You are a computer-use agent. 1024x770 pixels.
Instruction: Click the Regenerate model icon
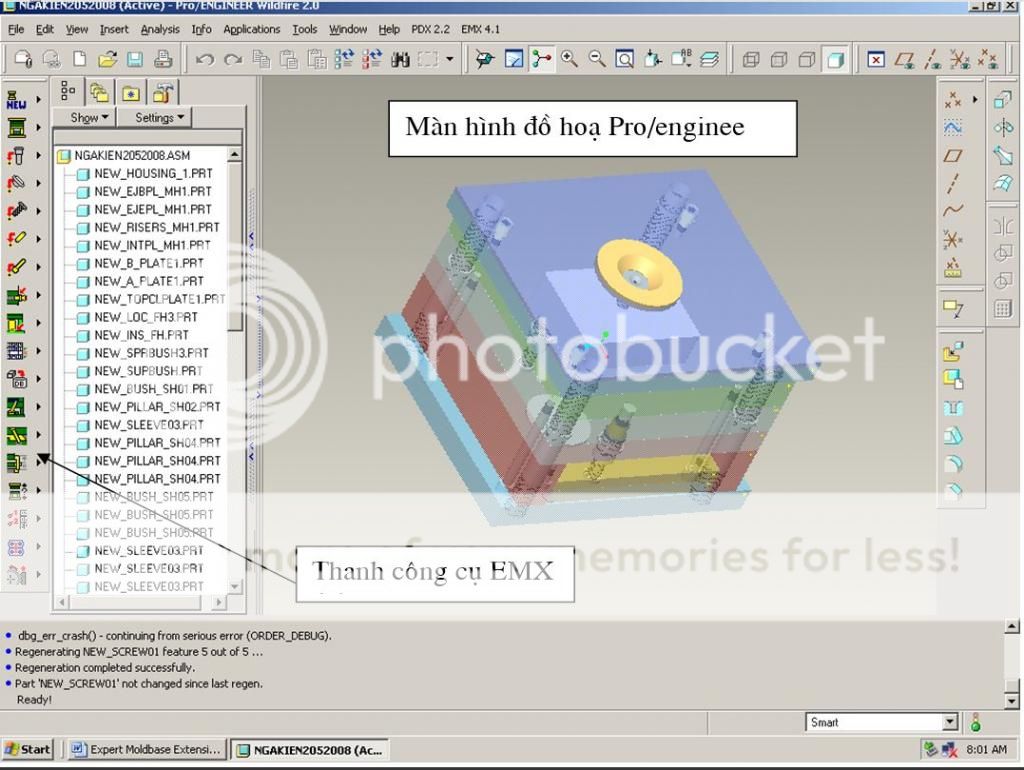[344, 59]
